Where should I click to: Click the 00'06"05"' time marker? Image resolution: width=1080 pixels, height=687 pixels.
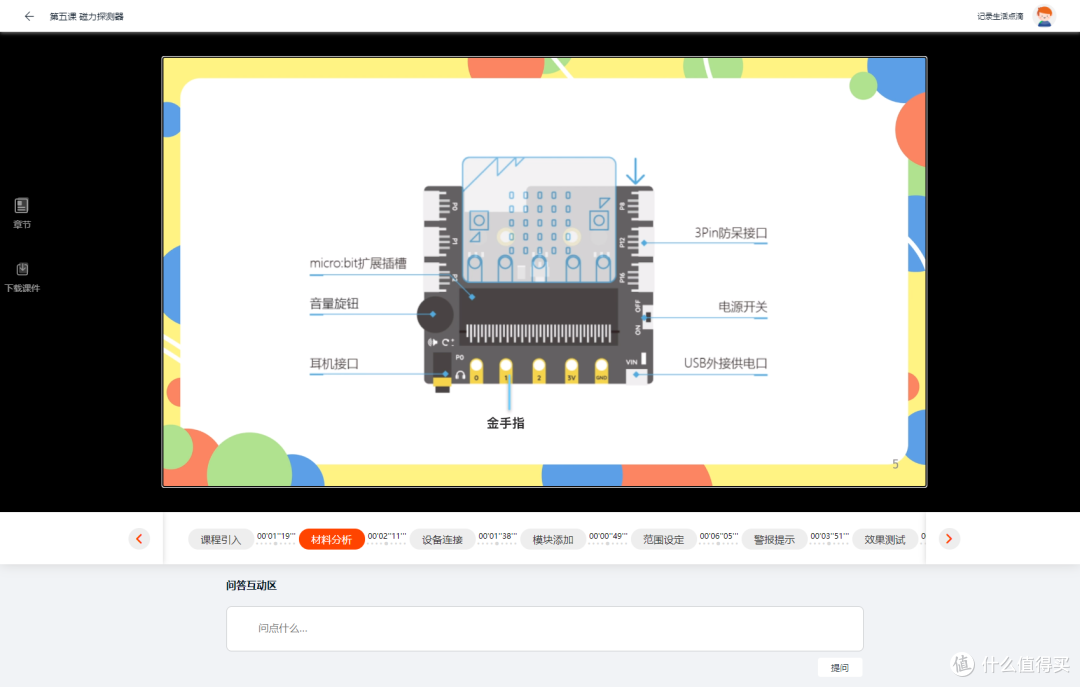click(x=719, y=536)
